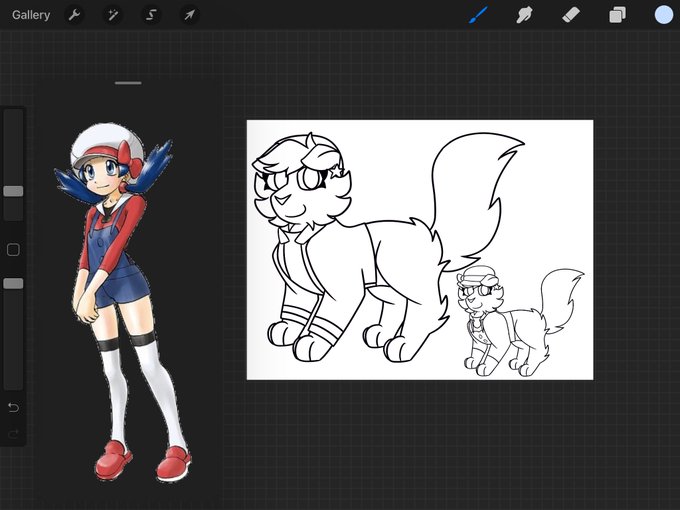
Task: Click the brush opacity slider handle
Action: click(x=13, y=284)
